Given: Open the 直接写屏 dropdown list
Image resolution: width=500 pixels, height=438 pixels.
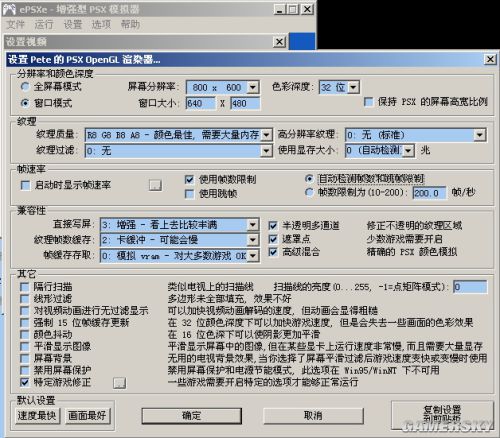Looking at the screenshot, I should (x=253, y=225).
